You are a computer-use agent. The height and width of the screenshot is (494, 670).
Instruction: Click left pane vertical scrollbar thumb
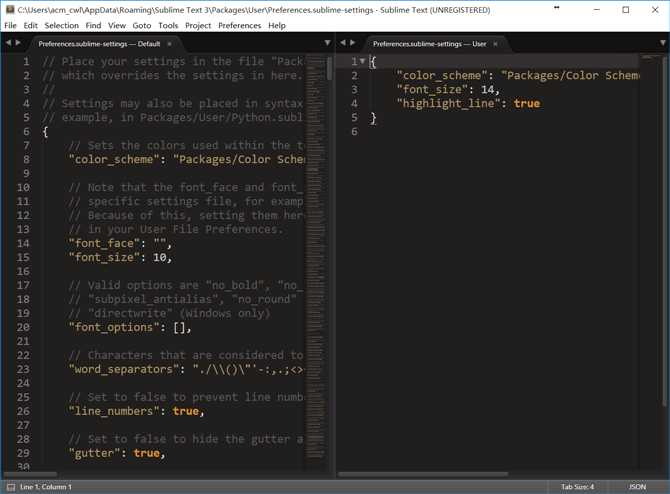pyautogui.click(x=329, y=68)
